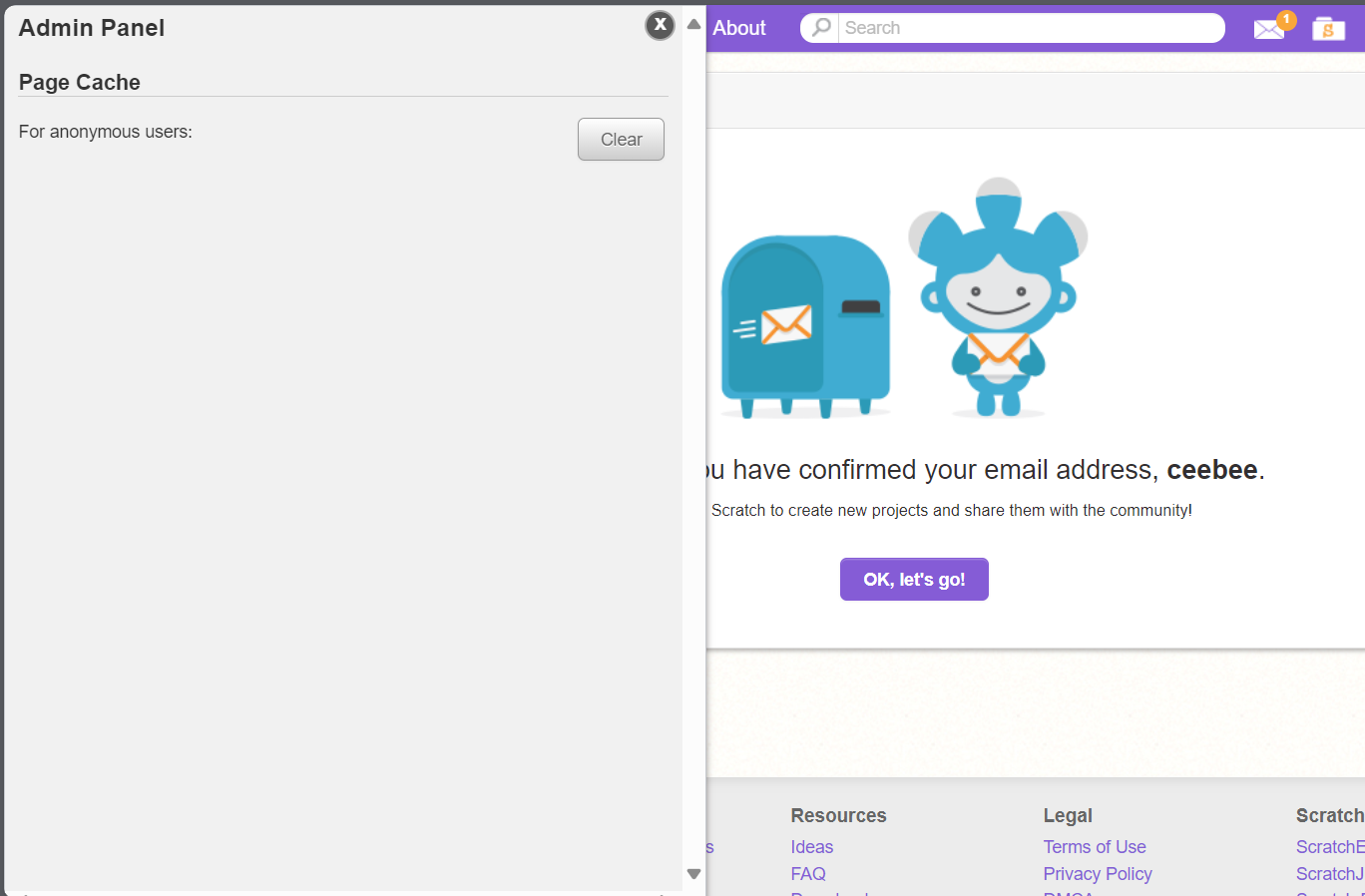Image resolution: width=1365 pixels, height=896 pixels.
Task: Open the About menu item
Action: [739, 28]
